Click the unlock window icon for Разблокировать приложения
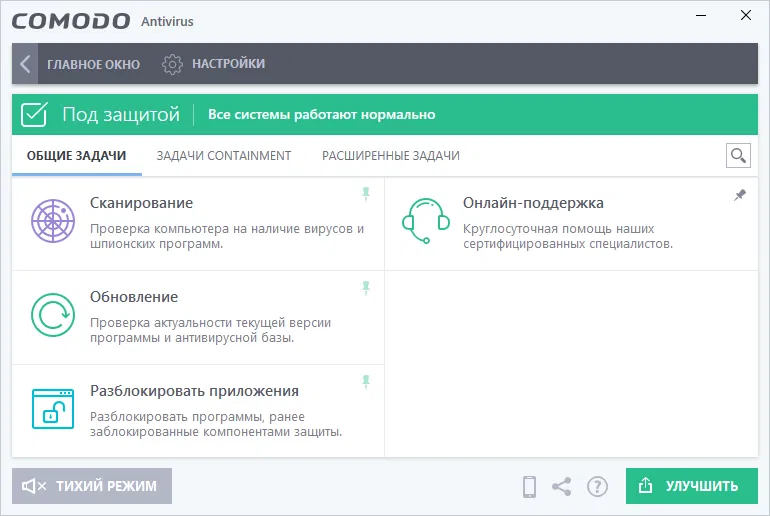Screen dimensions: 770x516 (x=53, y=408)
